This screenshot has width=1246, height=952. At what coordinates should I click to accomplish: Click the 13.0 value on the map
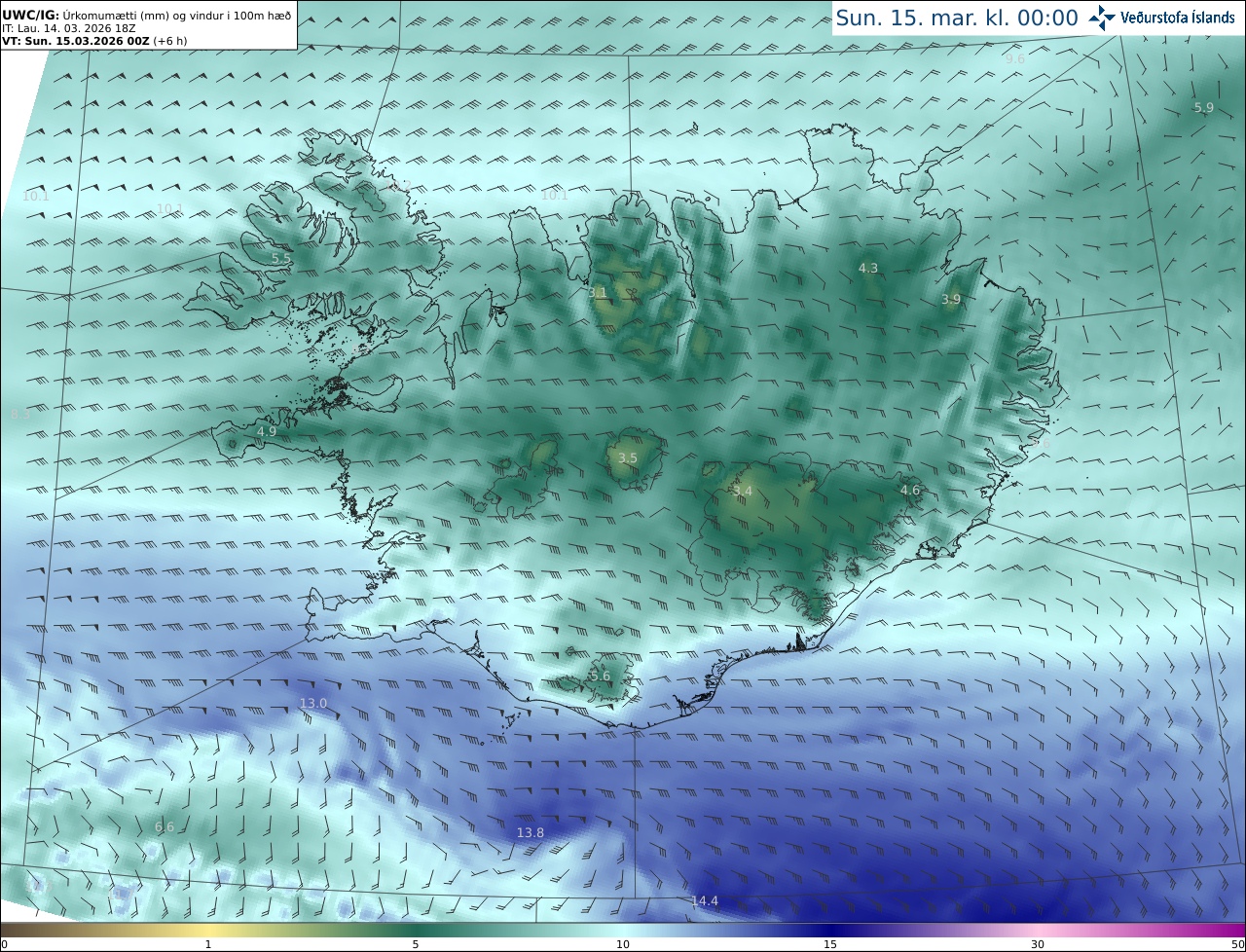click(313, 703)
